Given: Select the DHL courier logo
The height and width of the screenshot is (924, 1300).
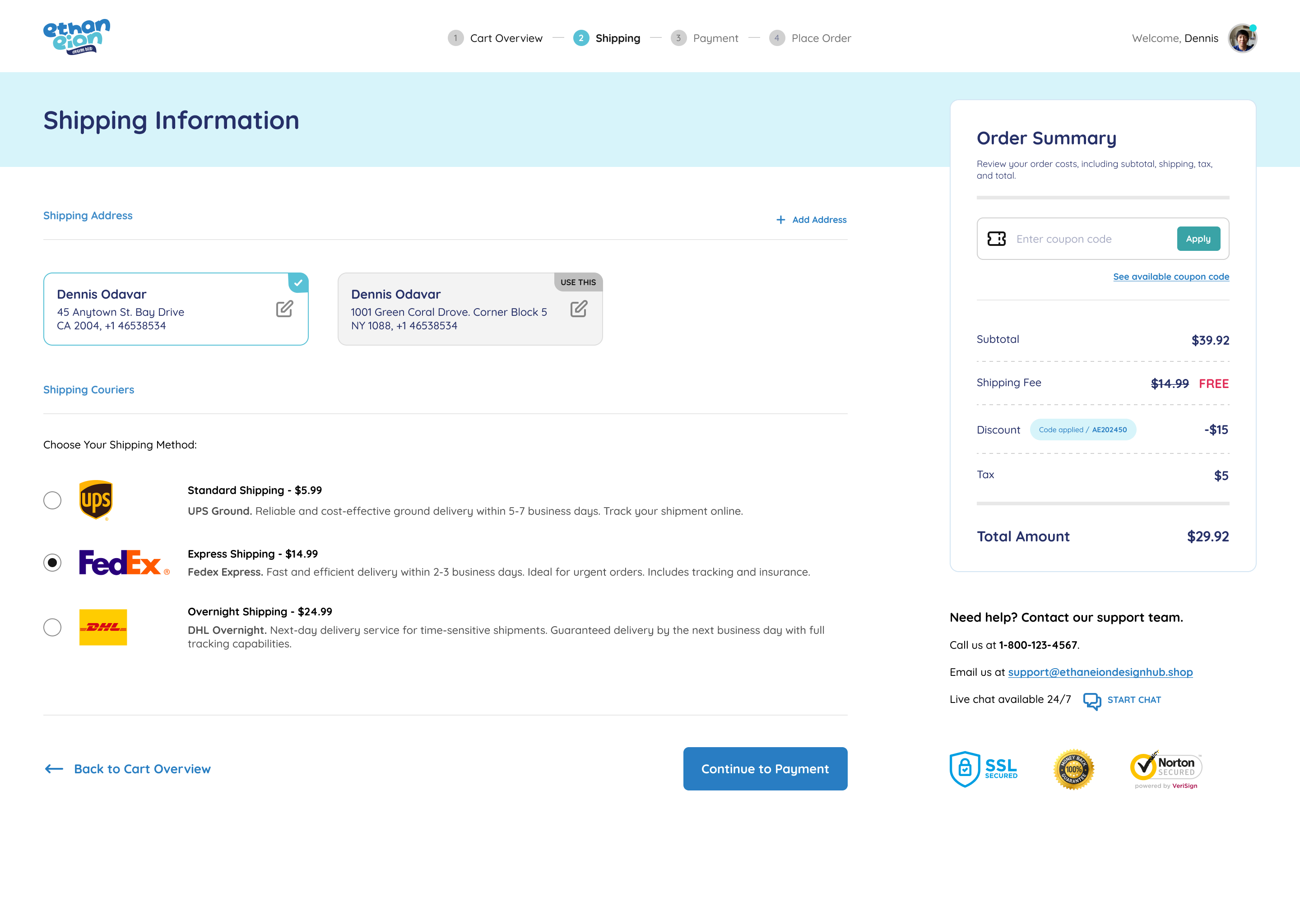Looking at the screenshot, I should [103, 627].
